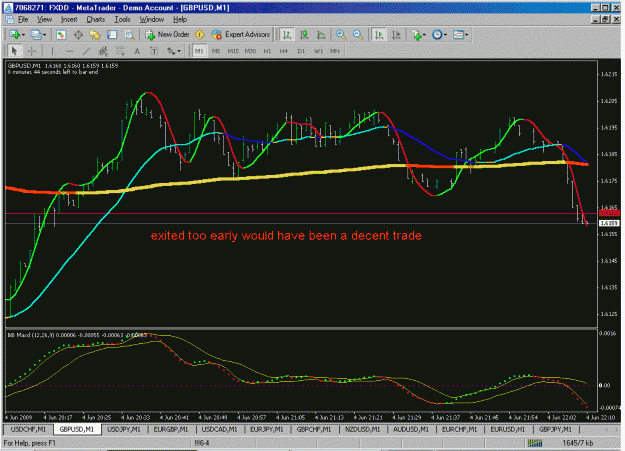
Task: Select the M15 timeframe
Action: [233, 51]
